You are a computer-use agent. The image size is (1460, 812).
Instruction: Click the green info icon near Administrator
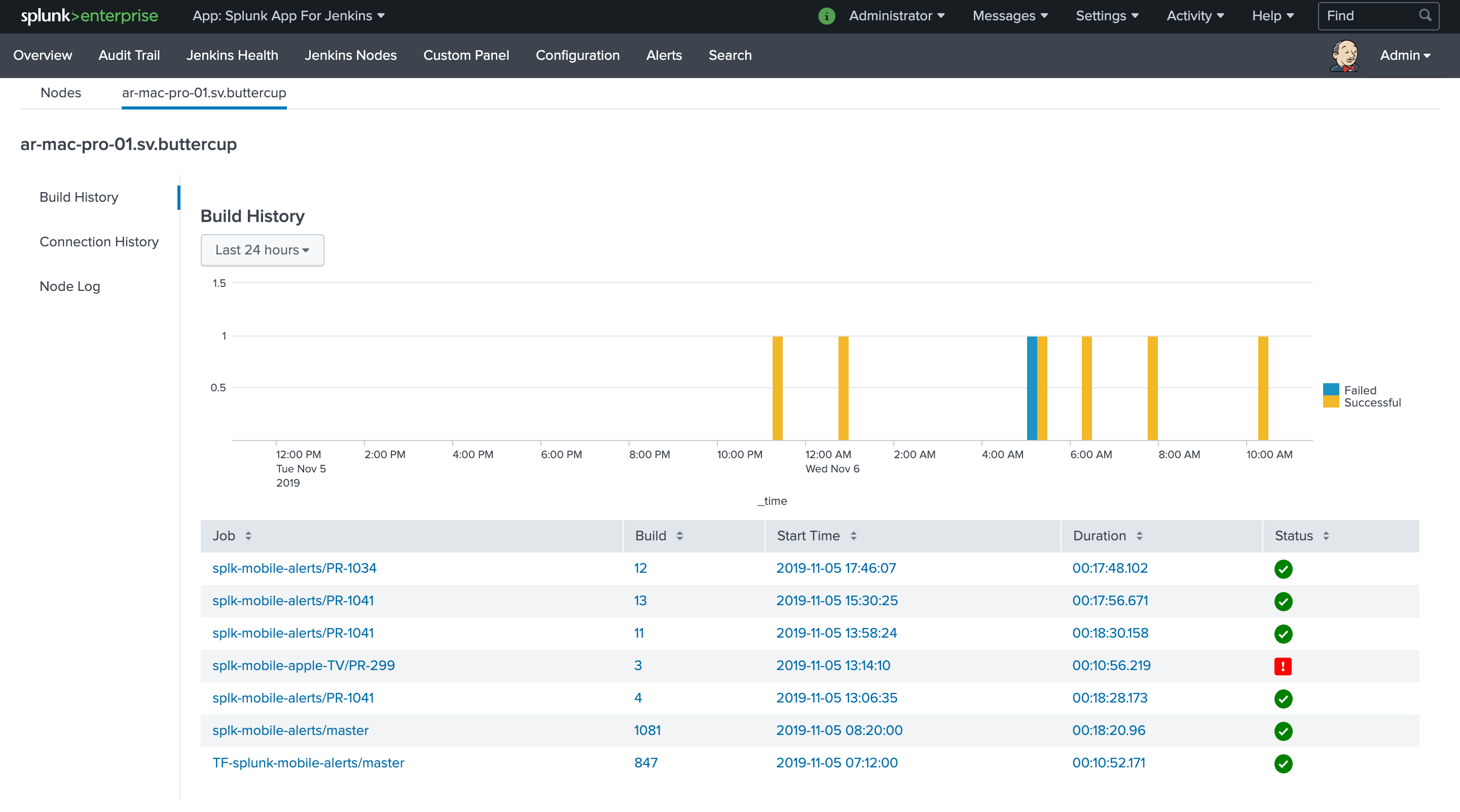tap(826, 16)
